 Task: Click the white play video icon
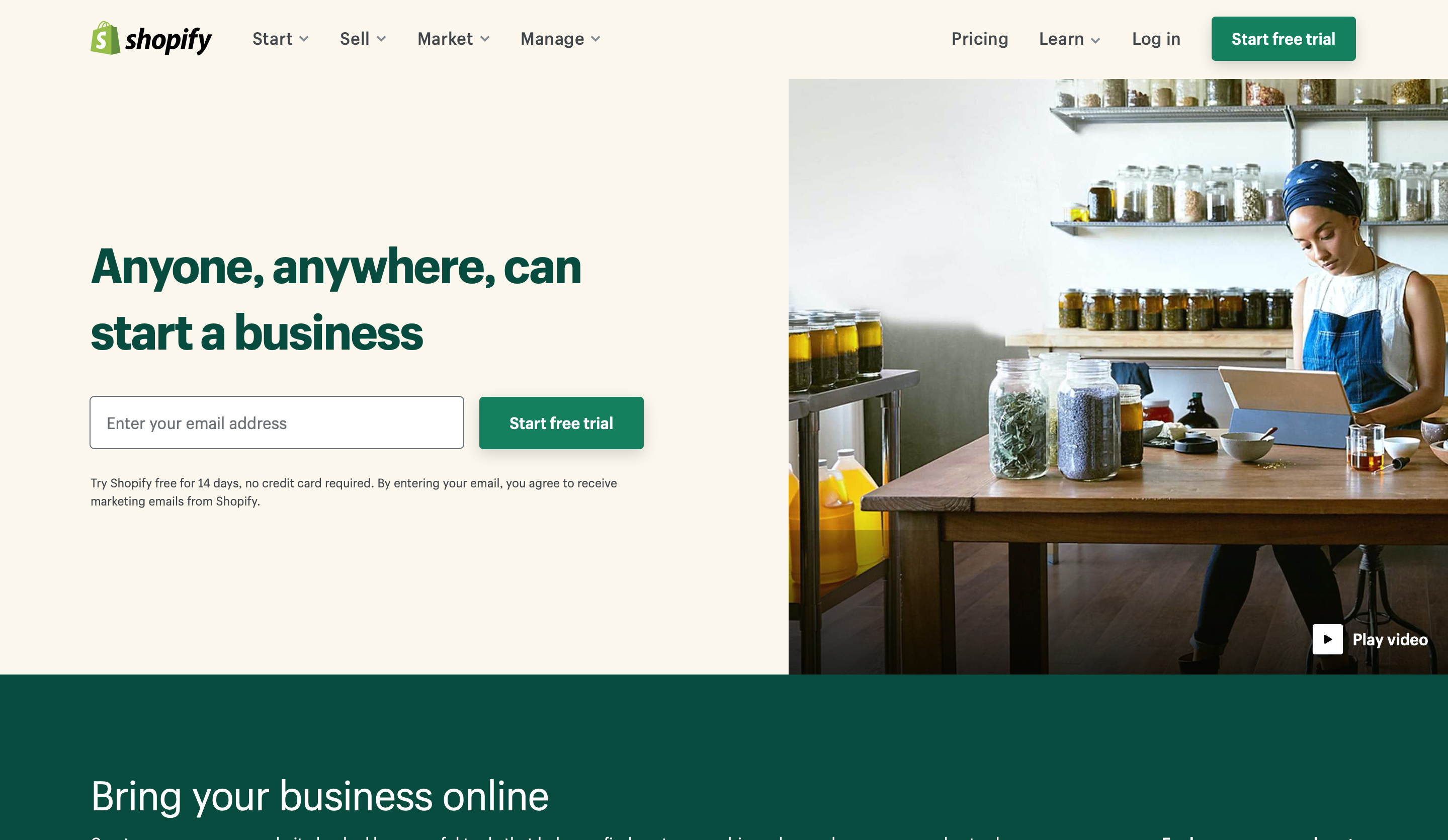pyautogui.click(x=1327, y=639)
